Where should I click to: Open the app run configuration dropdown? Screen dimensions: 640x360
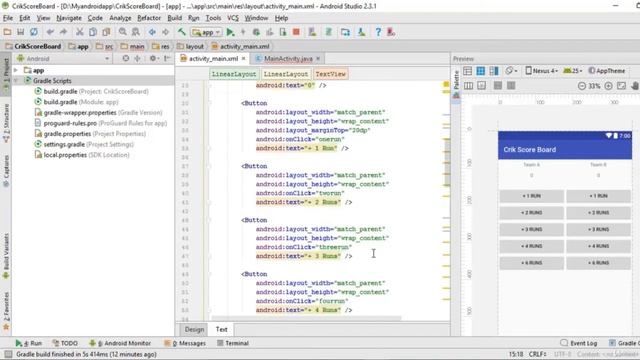point(206,32)
